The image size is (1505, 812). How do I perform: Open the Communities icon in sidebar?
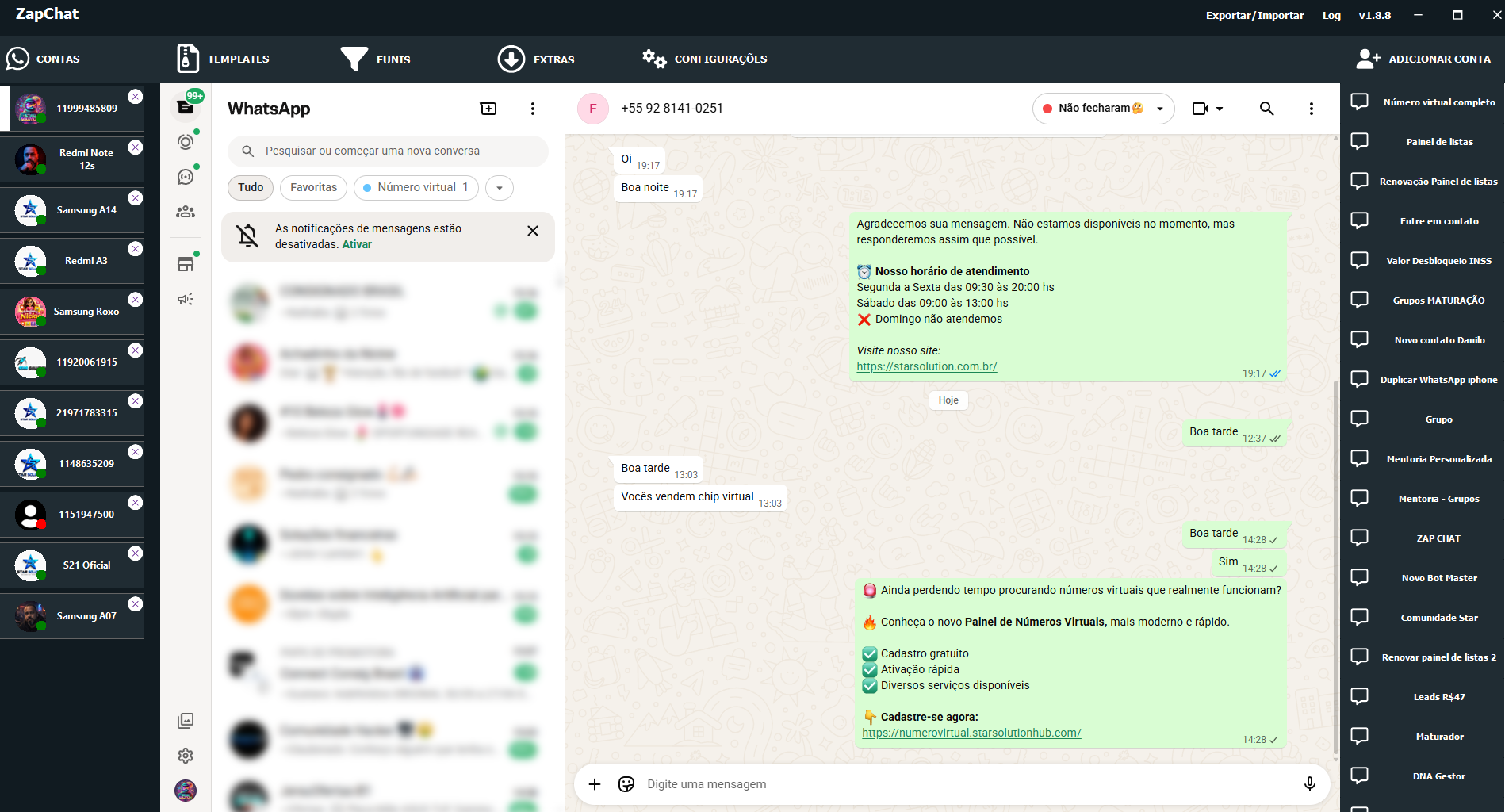(186, 212)
